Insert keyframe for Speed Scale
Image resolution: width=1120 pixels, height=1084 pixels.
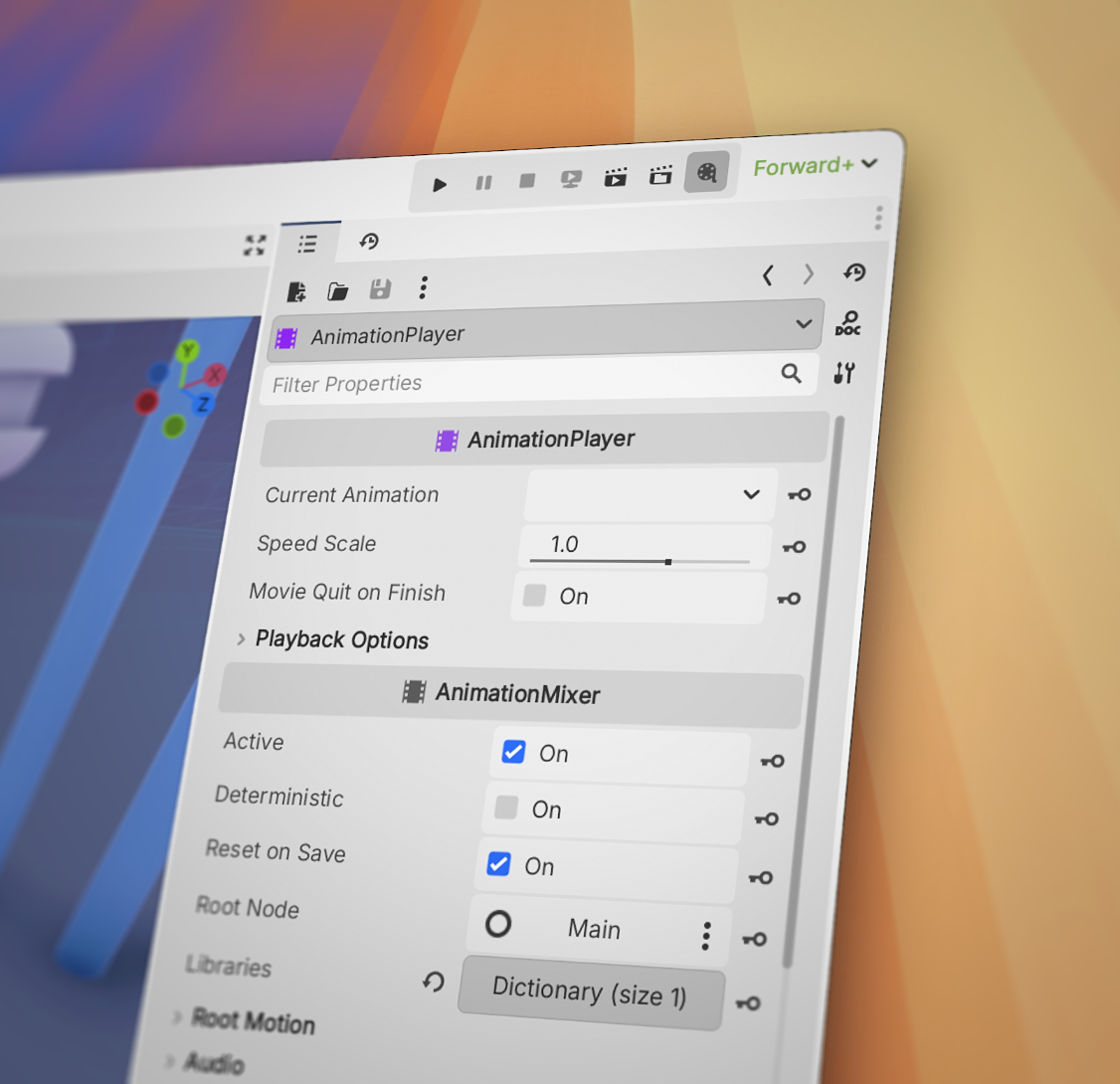794,547
